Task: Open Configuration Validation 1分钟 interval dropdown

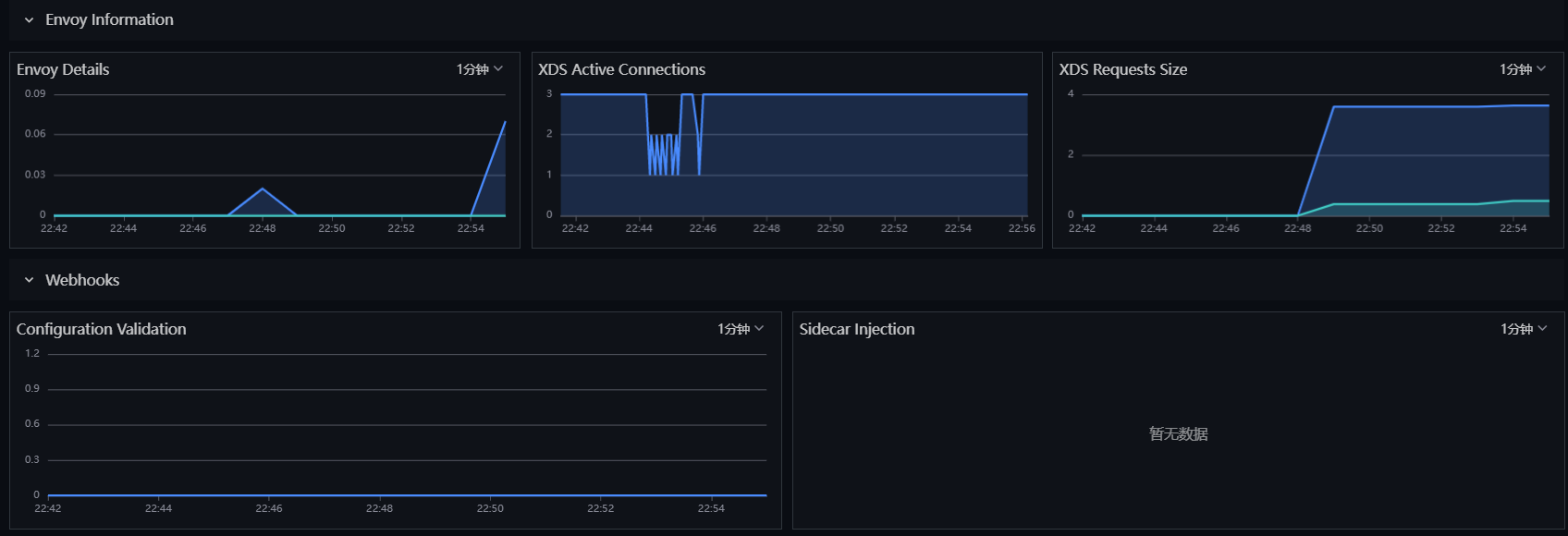Action: [x=741, y=329]
